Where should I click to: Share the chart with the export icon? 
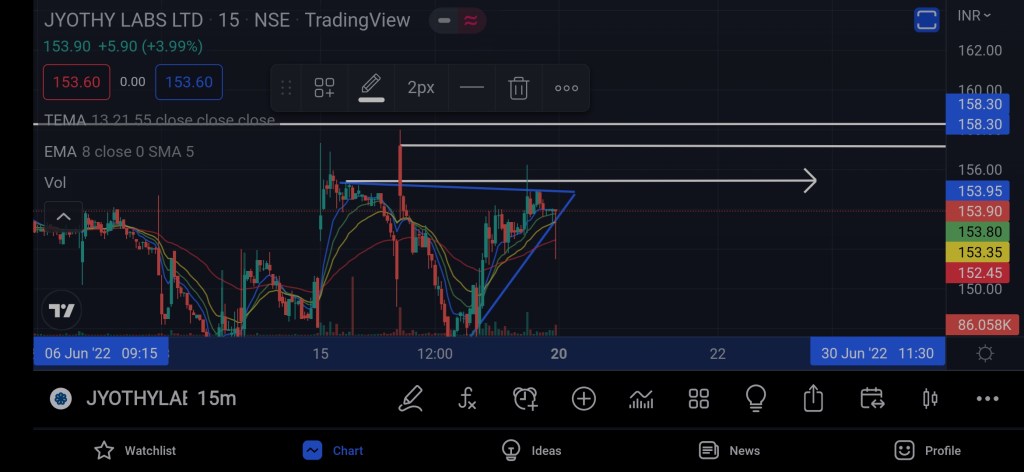tap(813, 399)
